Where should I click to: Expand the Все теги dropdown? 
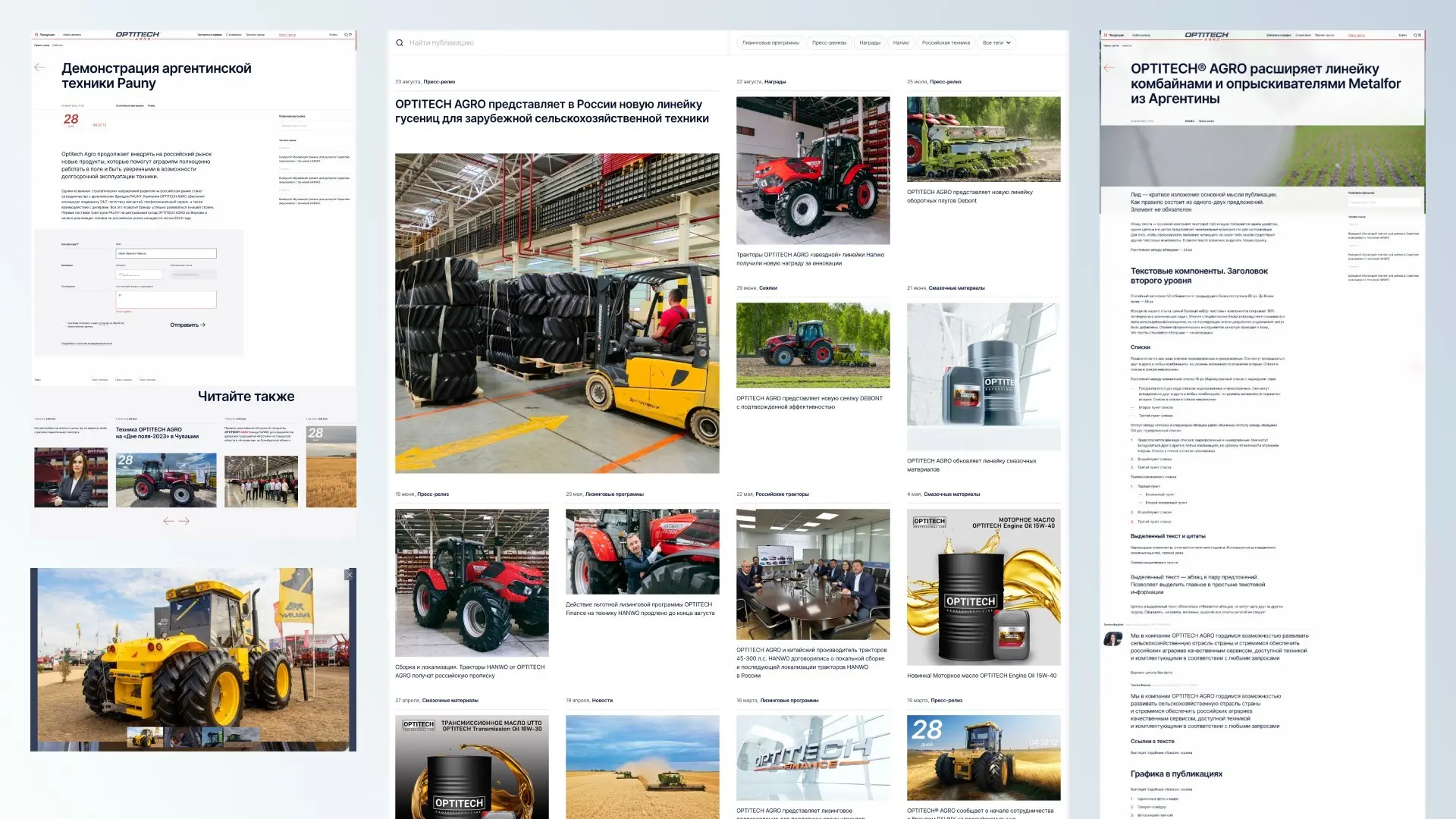point(996,43)
